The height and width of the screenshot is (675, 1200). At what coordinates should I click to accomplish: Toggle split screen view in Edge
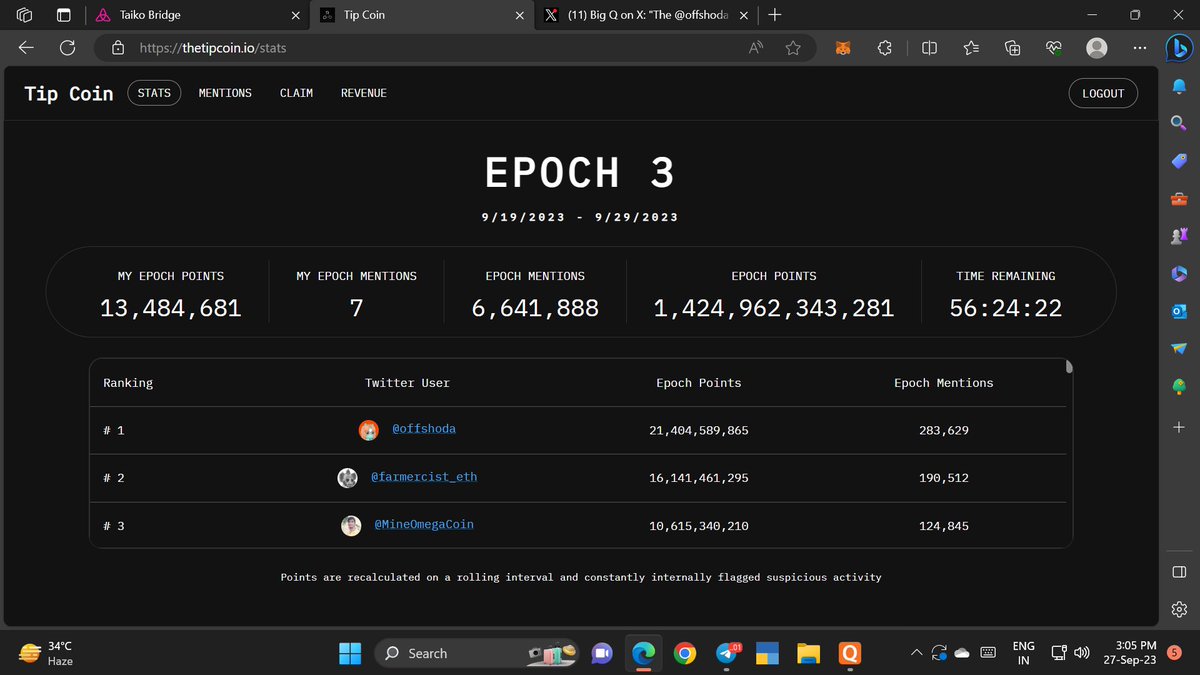[x=929, y=48]
